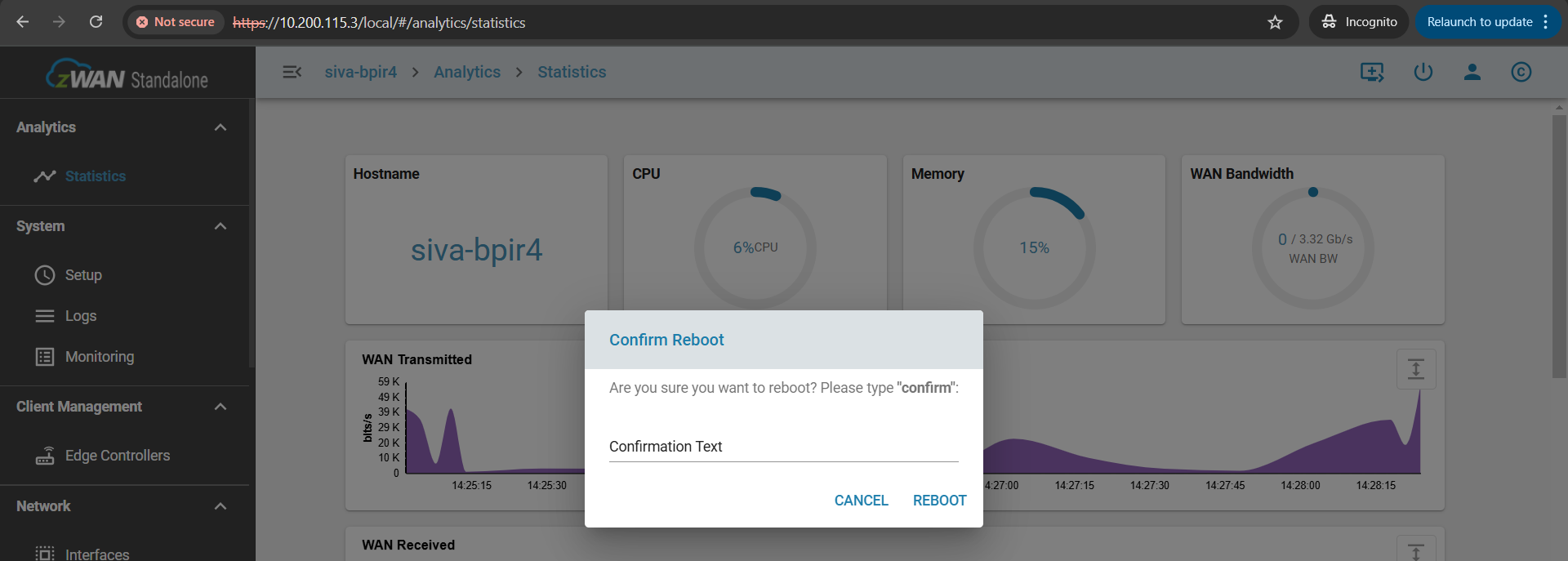1568x561 pixels.
Task: Open Logs via its list icon
Action: coord(46,315)
